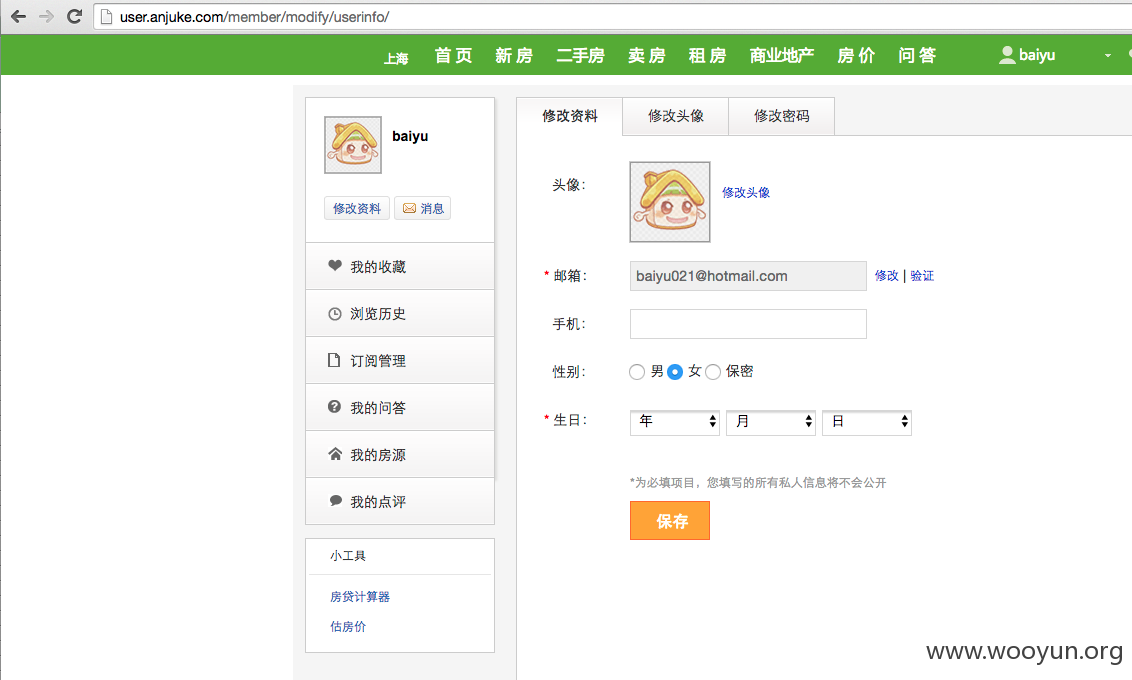
Task: Click the house icon beside 我的房源
Action: point(335,454)
